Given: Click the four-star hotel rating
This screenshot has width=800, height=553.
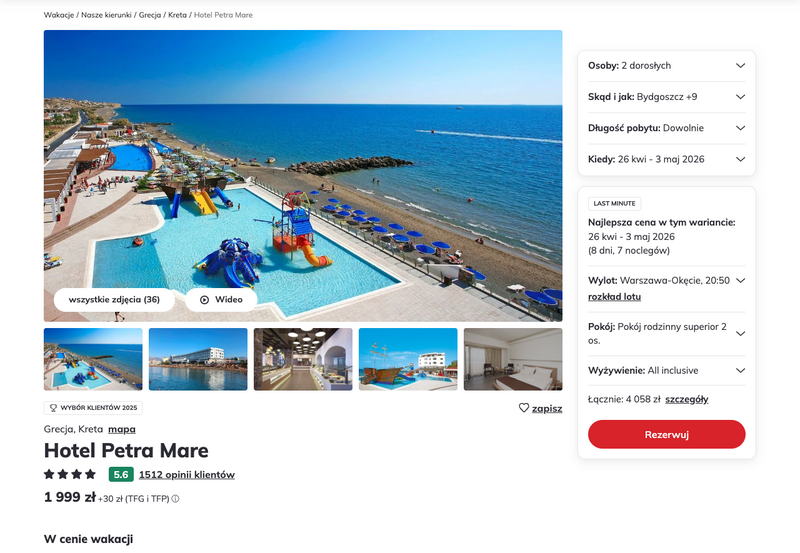Looking at the screenshot, I should click(x=70, y=474).
